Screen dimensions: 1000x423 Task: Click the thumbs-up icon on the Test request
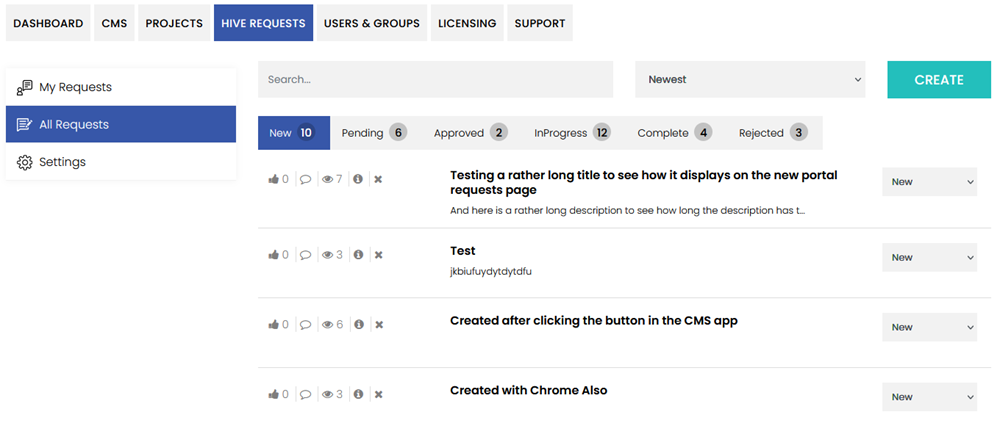(x=273, y=255)
